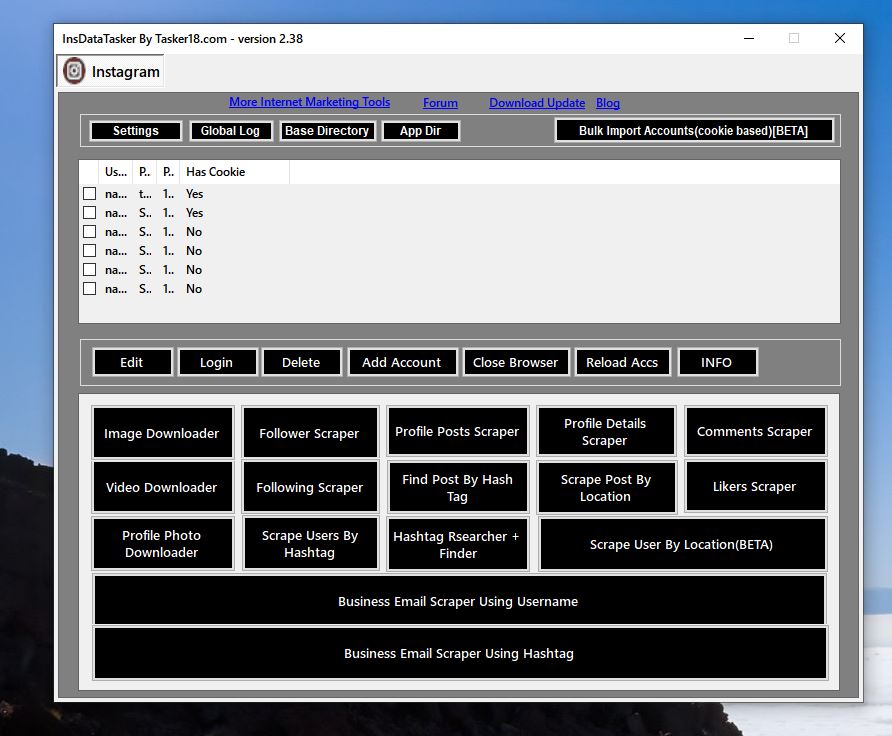Open Scrape User By Location(BETA)

(682, 544)
